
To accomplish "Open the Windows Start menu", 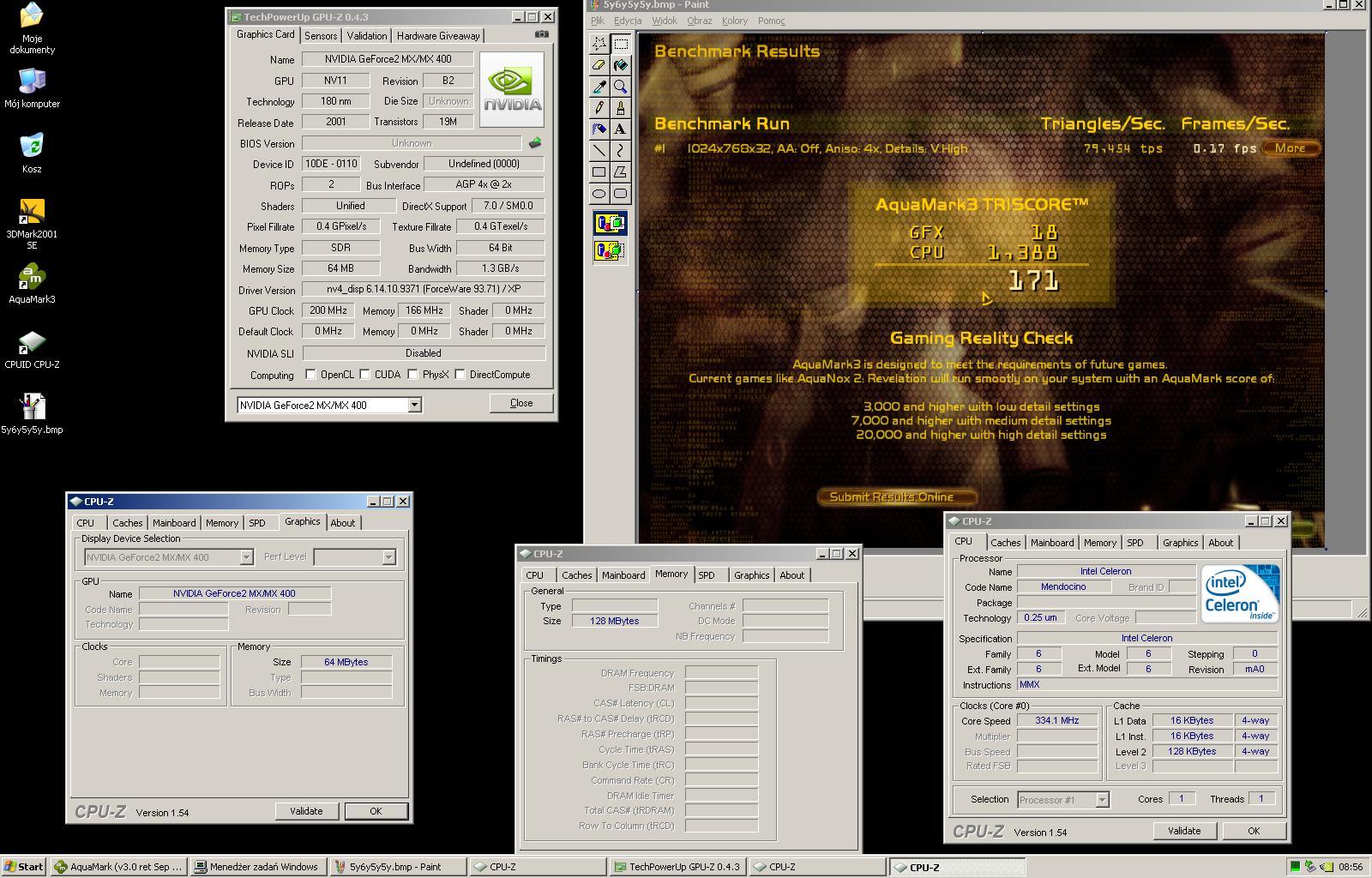I will (x=24, y=867).
